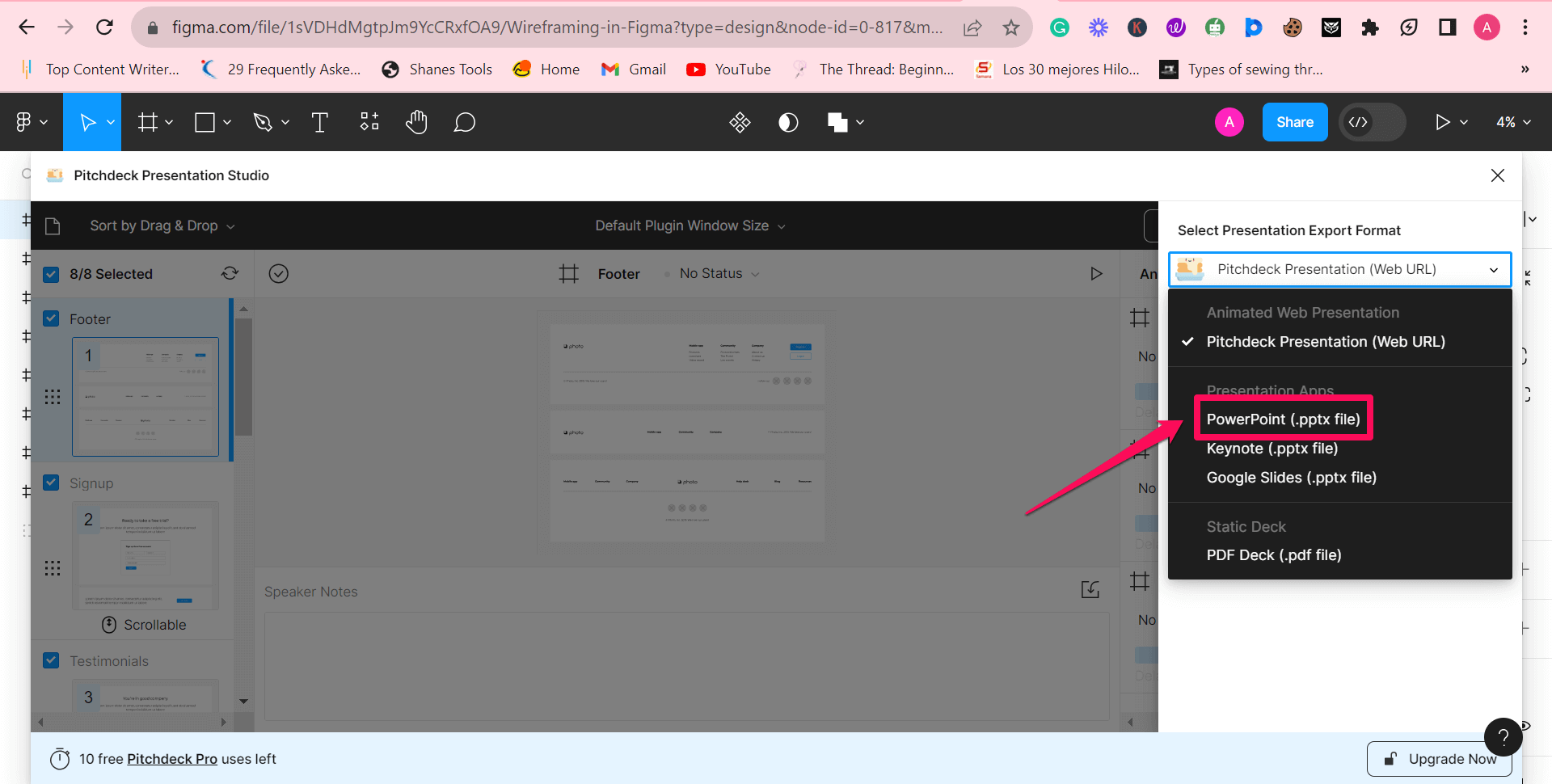Reload the browser page
This screenshot has width=1552, height=784.
point(104,27)
